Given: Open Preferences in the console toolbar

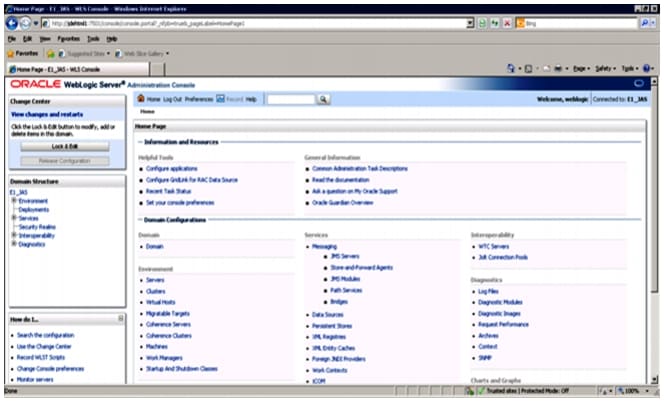Looking at the screenshot, I should (199, 99).
